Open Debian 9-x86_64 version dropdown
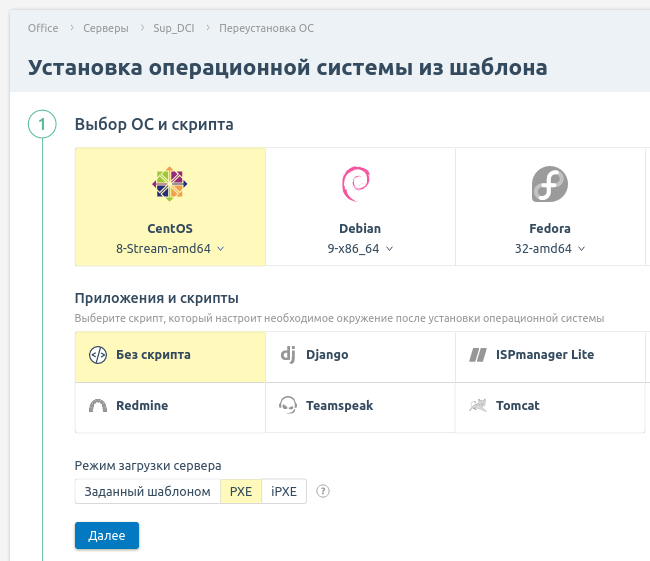Screen dimensions: 650x561 click(360, 249)
